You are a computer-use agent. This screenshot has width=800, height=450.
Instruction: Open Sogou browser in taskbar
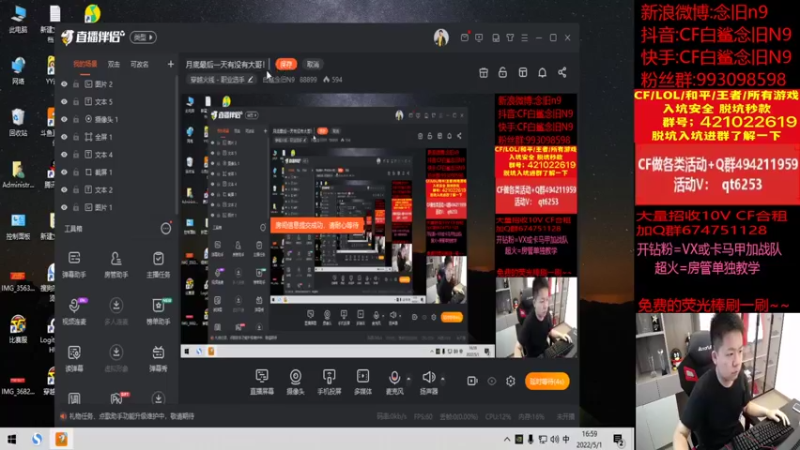(x=37, y=439)
